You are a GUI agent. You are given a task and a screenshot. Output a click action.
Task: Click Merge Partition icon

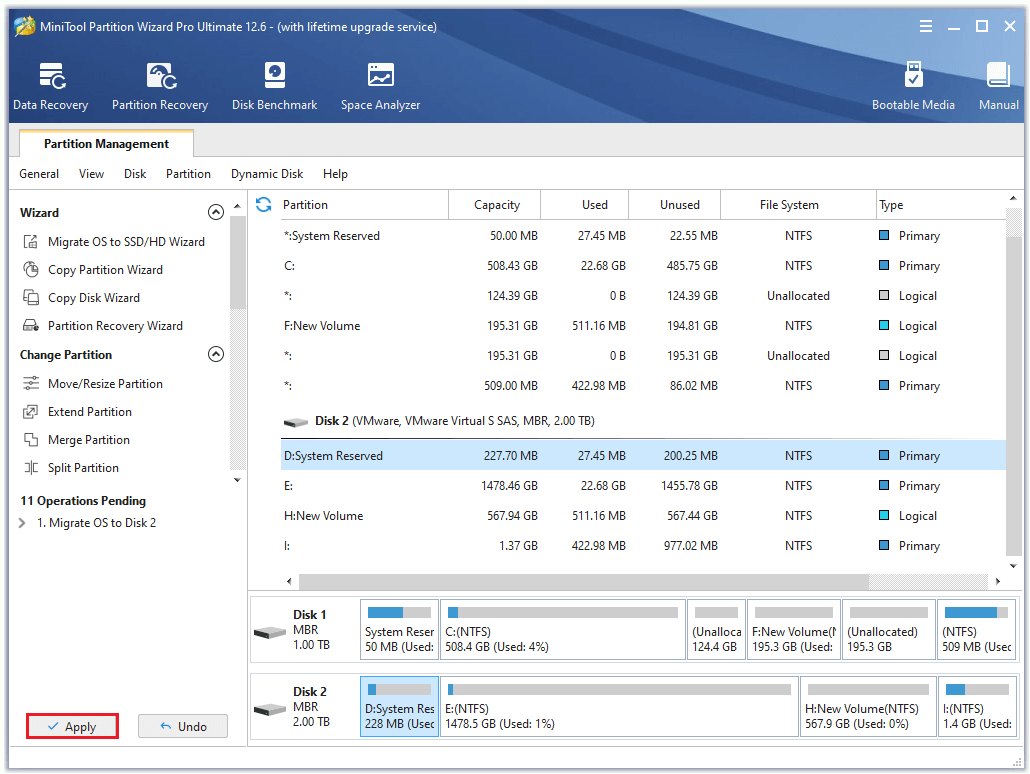point(31,440)
